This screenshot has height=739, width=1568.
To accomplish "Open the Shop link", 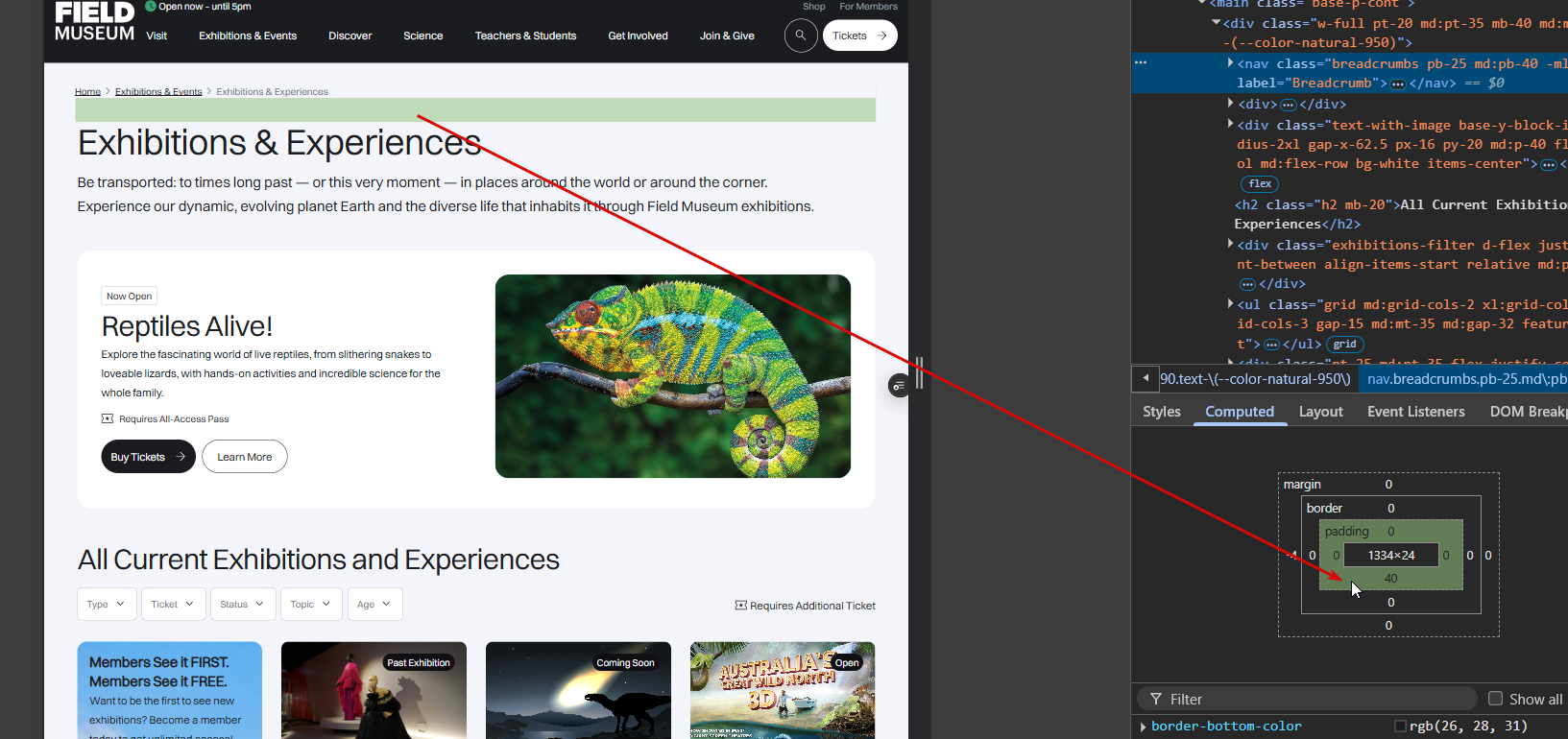I will point(814,7).
